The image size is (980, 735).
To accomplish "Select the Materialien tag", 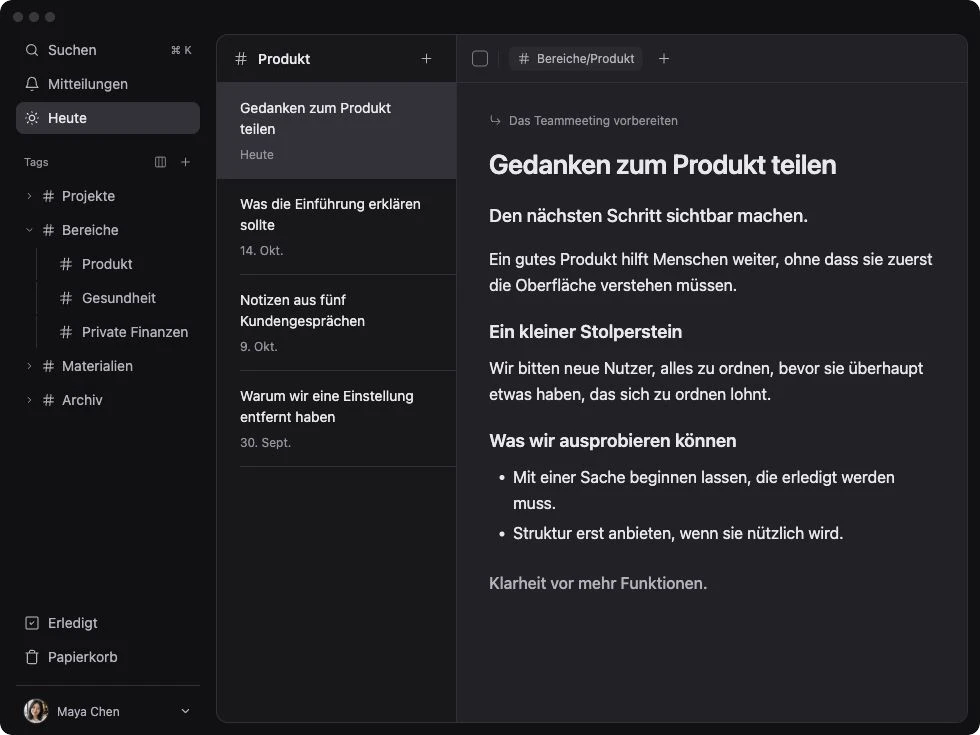I will pos(98,366).
